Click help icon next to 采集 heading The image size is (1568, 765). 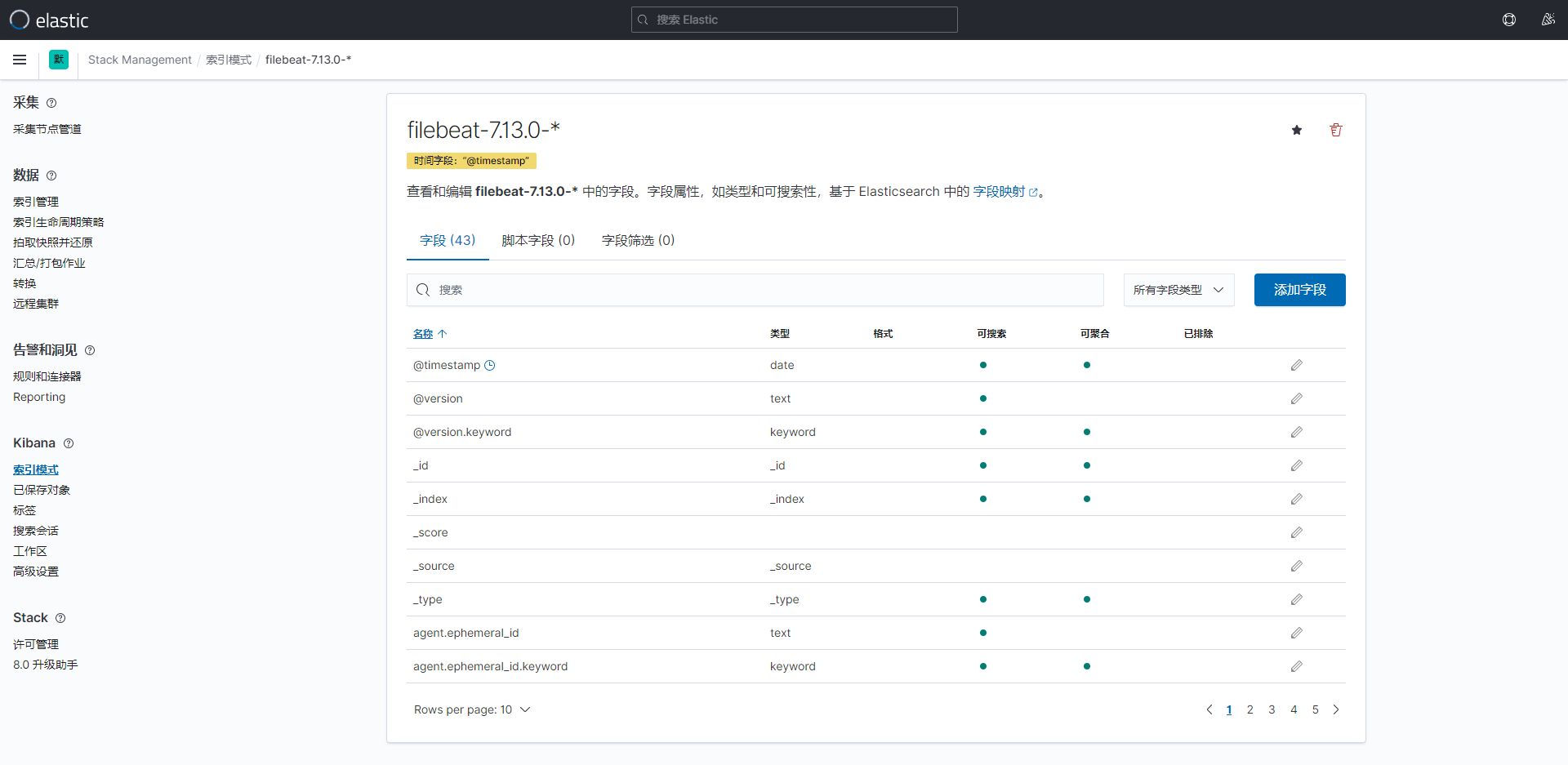(x=51, y=103)
